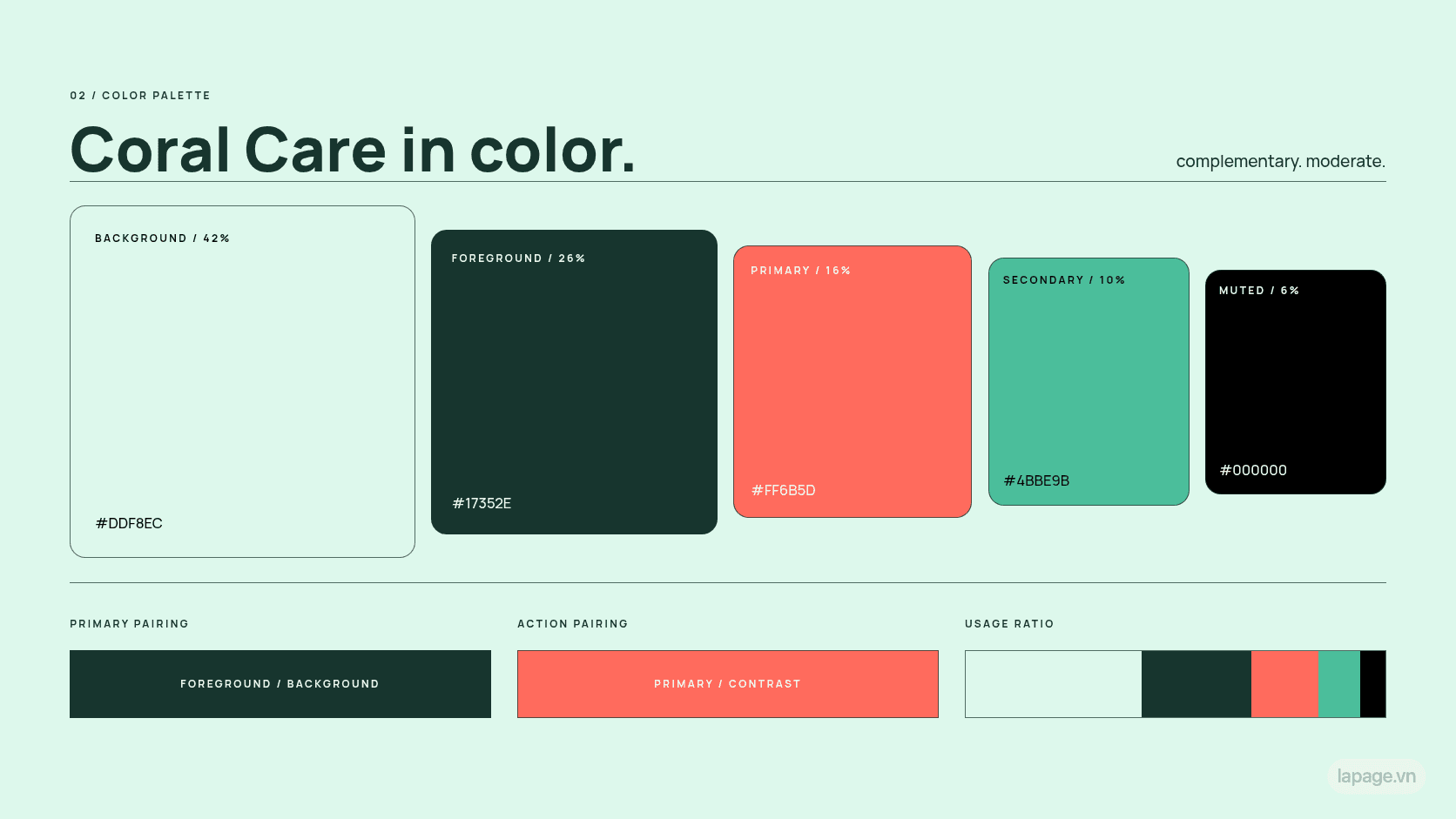Image resolution: width=1456 pixels, height=819 pixels.
Task: Click the black segment of usage ratio bar
Action: pyautogui.click(x=1372, y=684)
